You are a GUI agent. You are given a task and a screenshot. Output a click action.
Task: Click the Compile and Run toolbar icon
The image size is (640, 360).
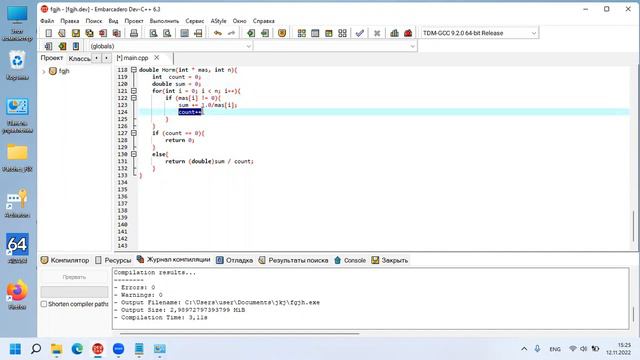[329, 33]
